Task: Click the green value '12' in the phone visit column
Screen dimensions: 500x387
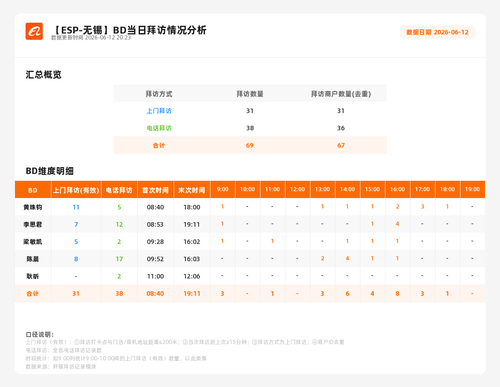Action: (x=119, y=225)
